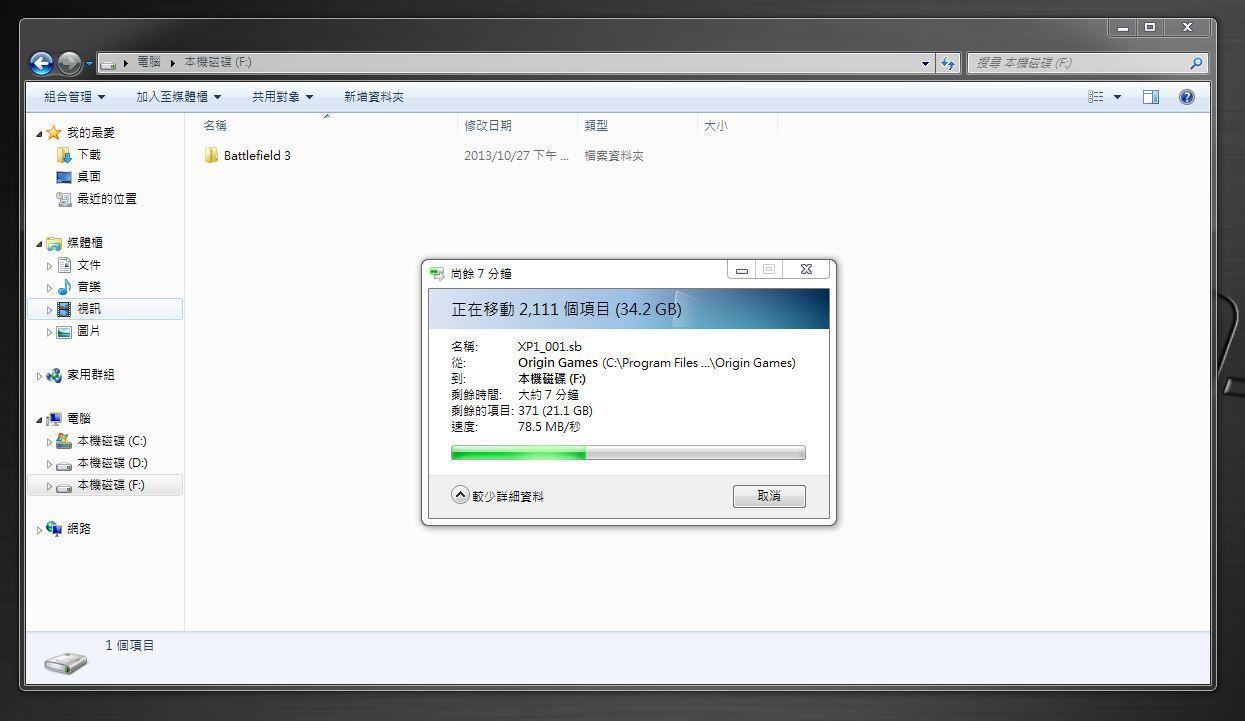Click the 檔案資料夾 type cell
1245x721 pixels.
coord(614,156)
